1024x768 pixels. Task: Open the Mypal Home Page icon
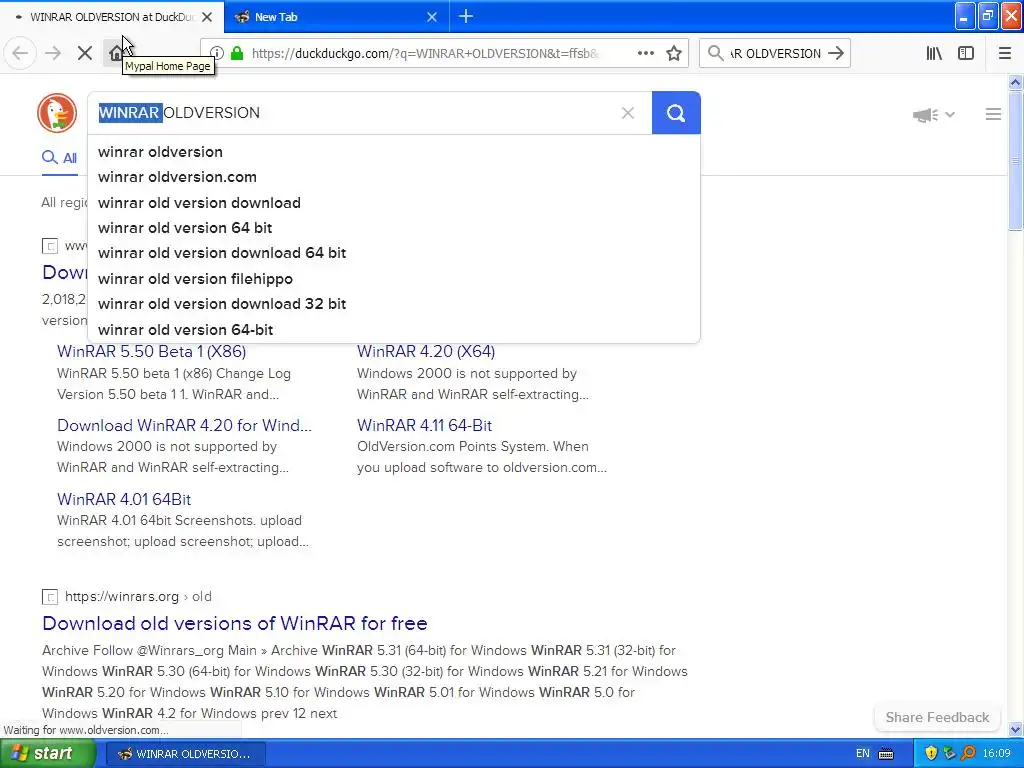pyautogui.click(x=116, y=53)
